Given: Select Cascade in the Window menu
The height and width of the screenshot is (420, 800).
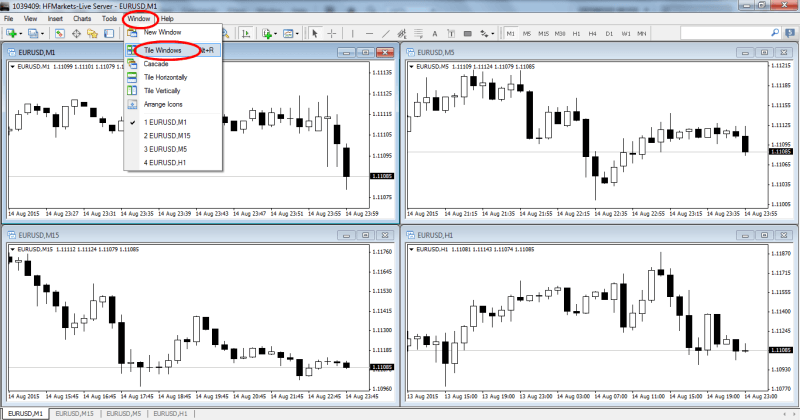Looking at the screenshot, I should coord(155,63).
